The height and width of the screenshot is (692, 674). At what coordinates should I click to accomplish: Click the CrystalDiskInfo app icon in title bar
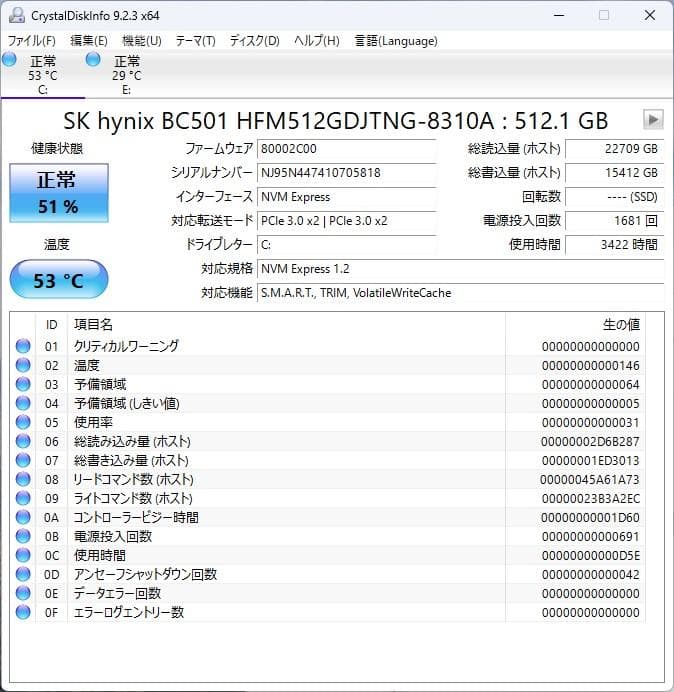(17, 15)
